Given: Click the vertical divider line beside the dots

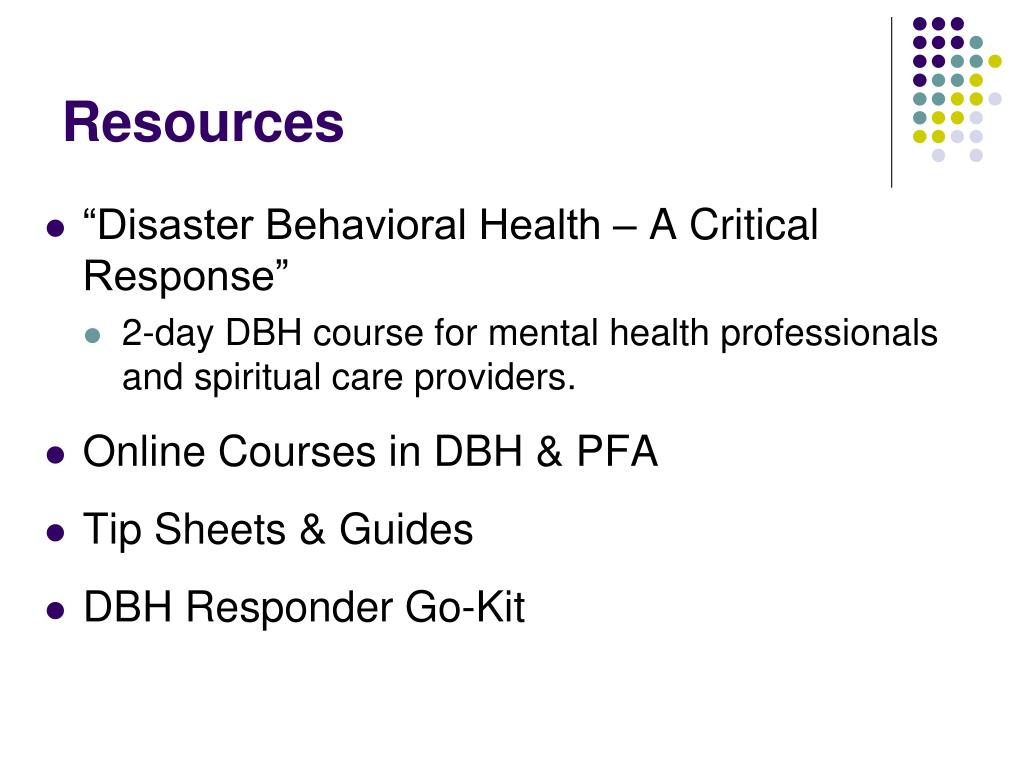Looking at the screenshot, I should pyautogui.click(x=891, y=103).
